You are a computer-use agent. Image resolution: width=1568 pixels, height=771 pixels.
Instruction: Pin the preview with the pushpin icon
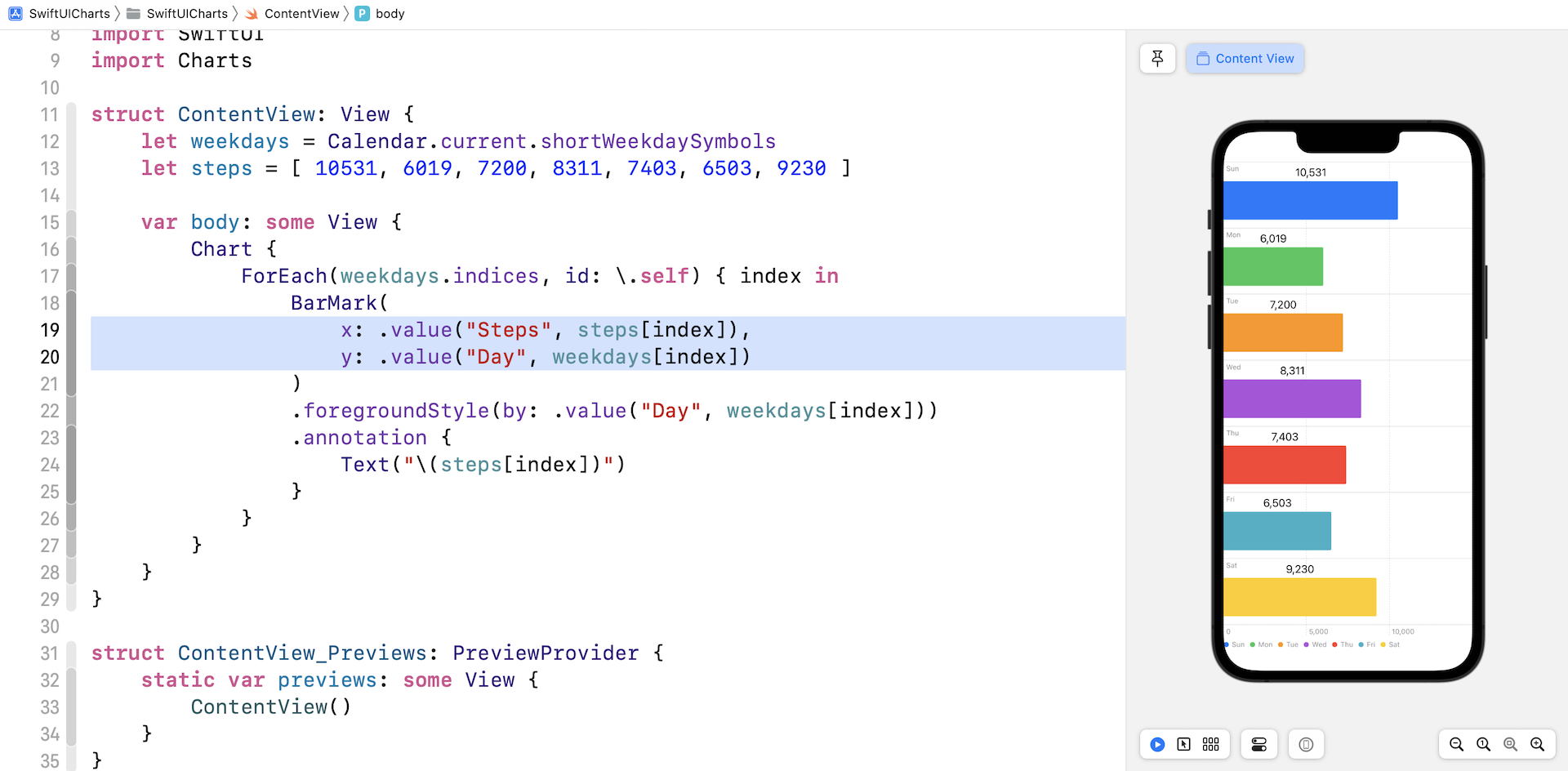(x=1157, y=59)
